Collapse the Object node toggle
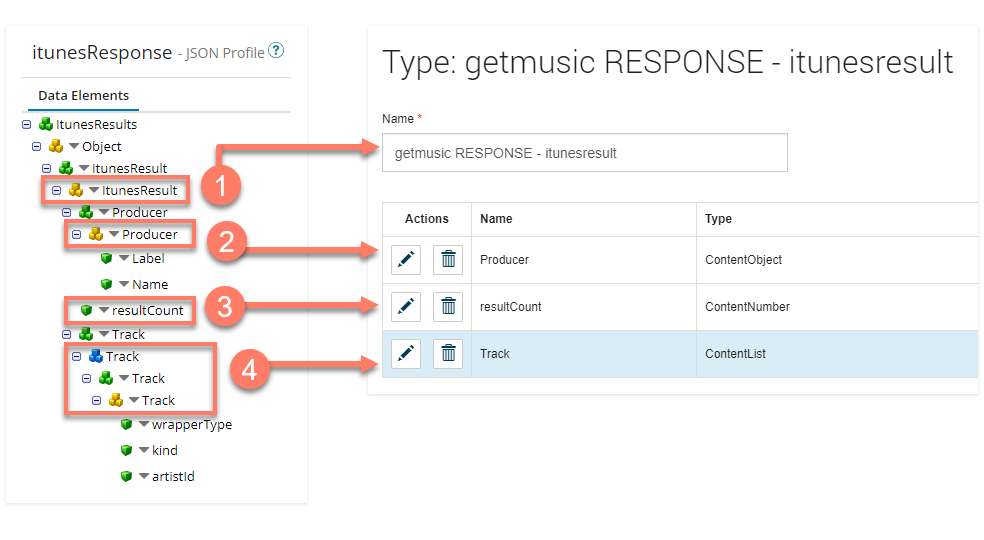This screenshot has width=984, height=540. 36,146
